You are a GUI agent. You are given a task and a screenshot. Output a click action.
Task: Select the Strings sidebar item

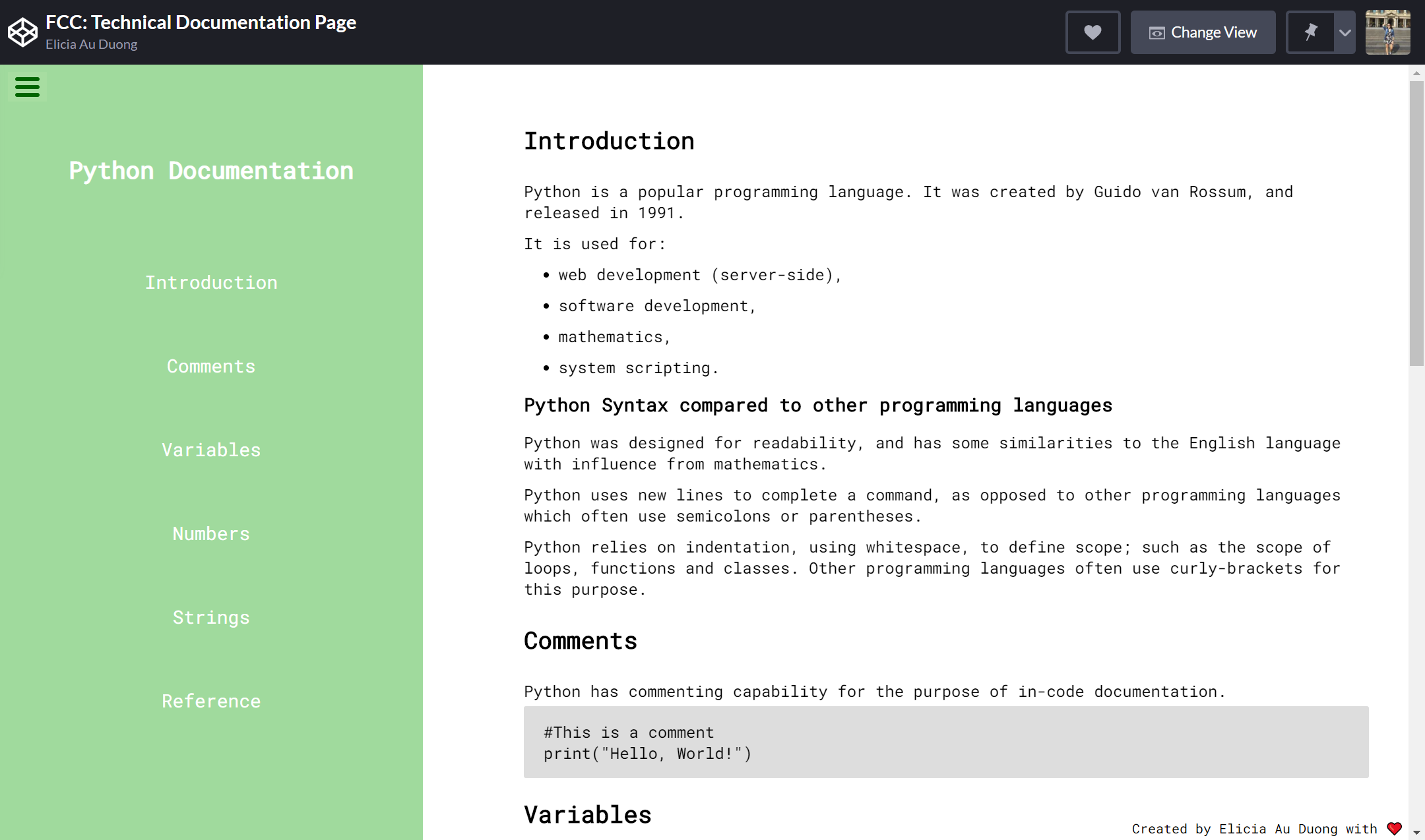[211, 617]
